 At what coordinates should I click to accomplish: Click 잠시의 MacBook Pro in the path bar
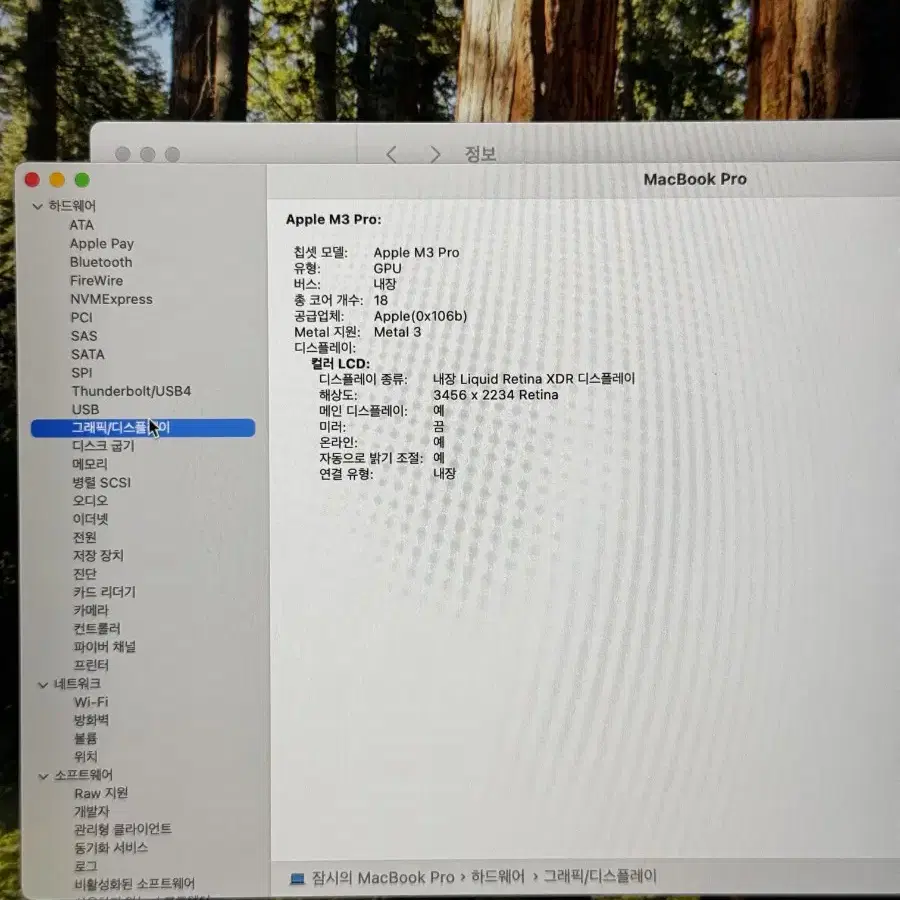[x=383, y=878]
